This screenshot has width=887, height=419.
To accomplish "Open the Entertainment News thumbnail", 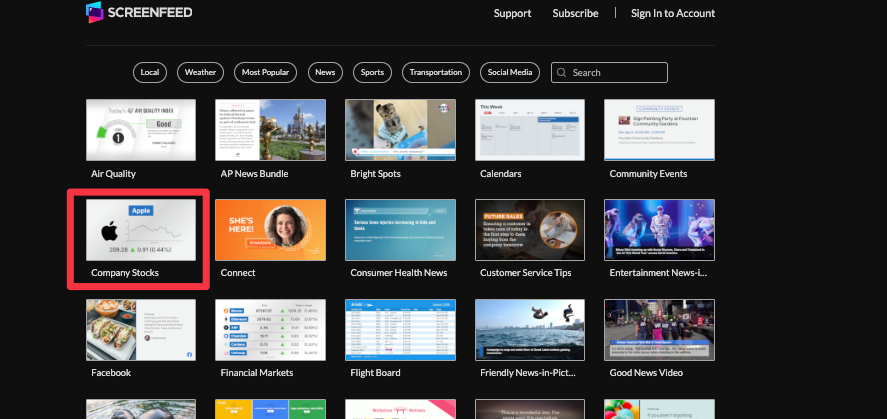I will click(660, 230).
